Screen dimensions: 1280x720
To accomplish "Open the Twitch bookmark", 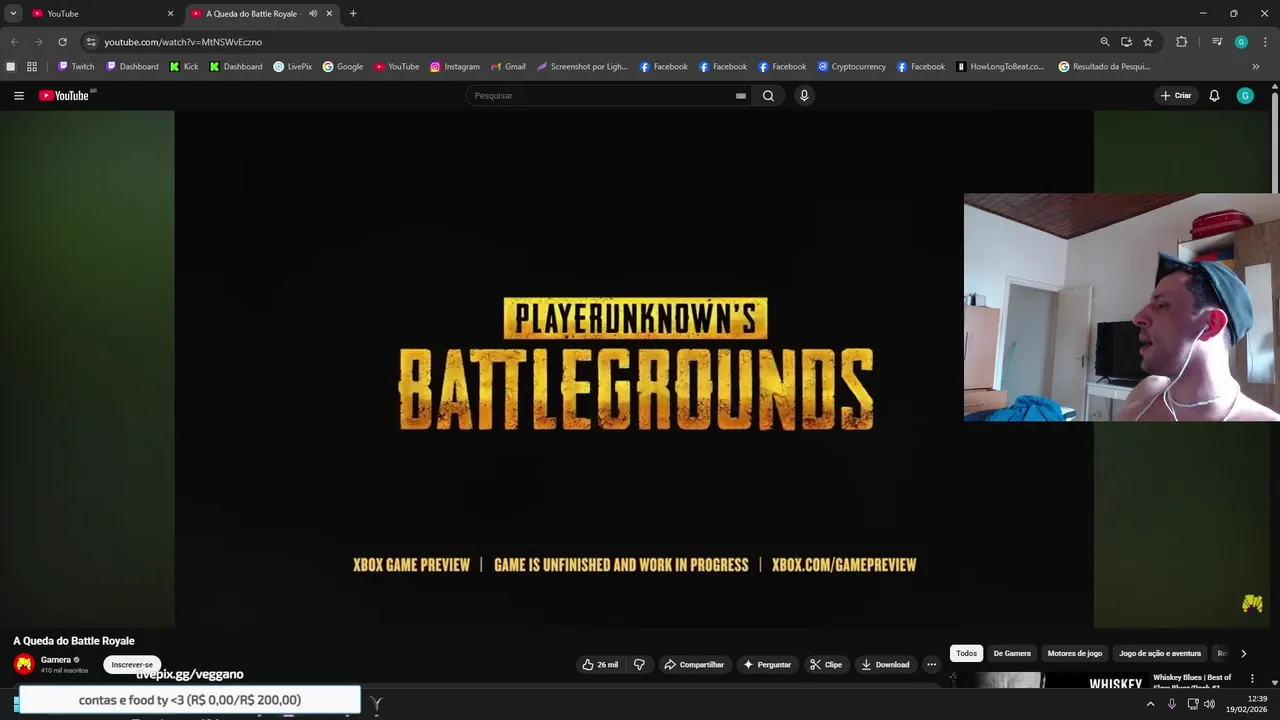I will [x=76, y=67].
